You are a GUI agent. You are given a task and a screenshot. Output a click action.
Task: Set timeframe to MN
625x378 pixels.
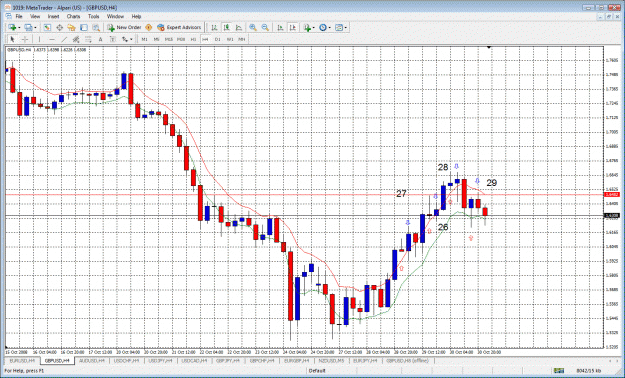coord(242,39)
